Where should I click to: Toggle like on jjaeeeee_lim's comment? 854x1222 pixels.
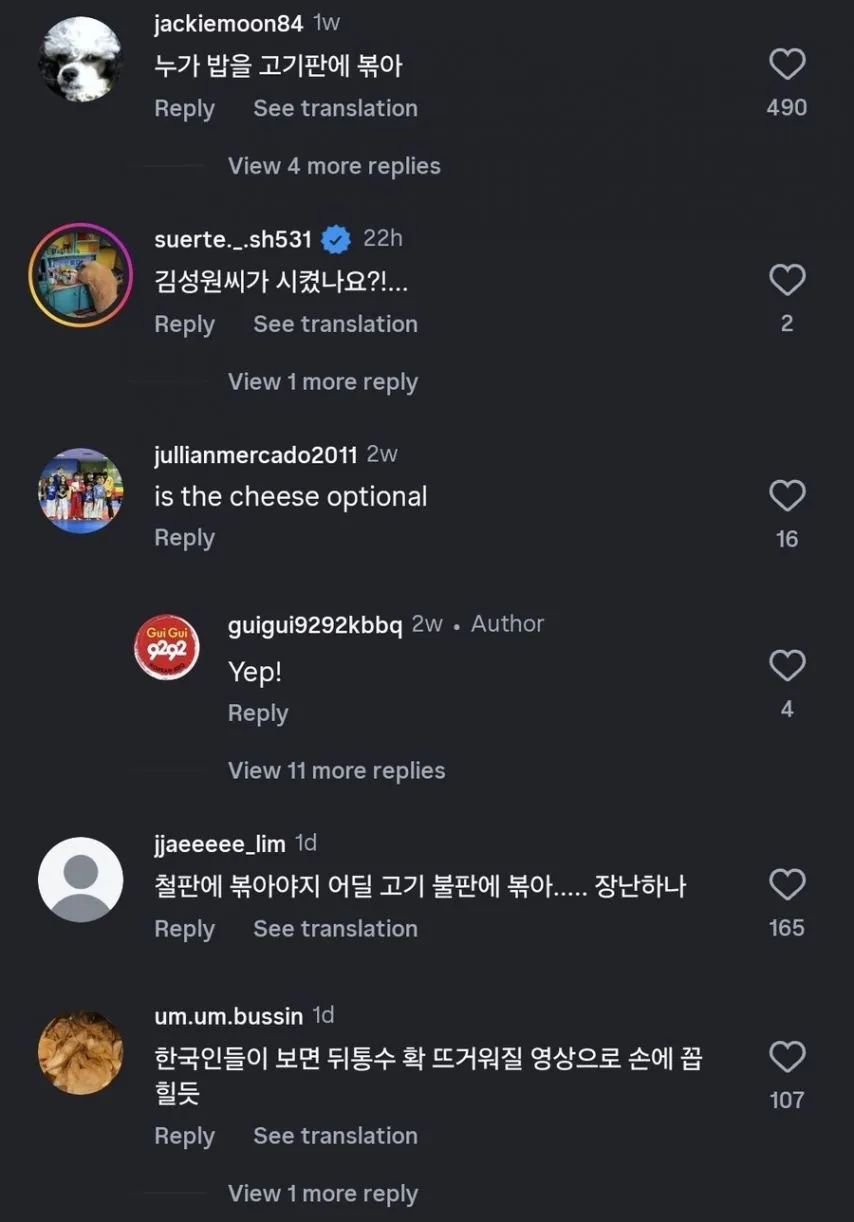tap(787, 884)
